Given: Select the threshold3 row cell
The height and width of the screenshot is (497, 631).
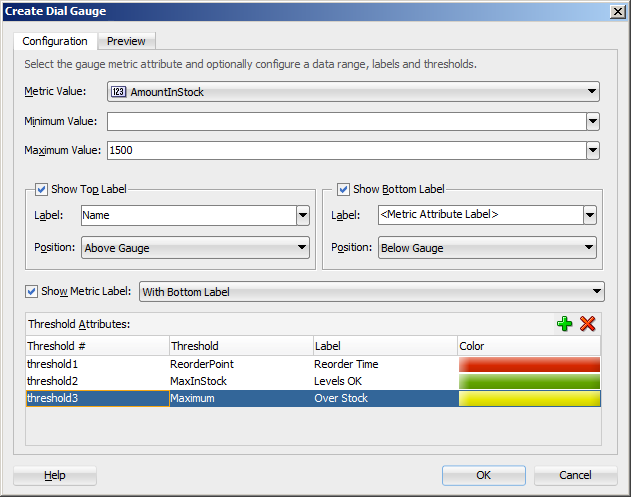Looking at the screenshot, I should [97, 398].
